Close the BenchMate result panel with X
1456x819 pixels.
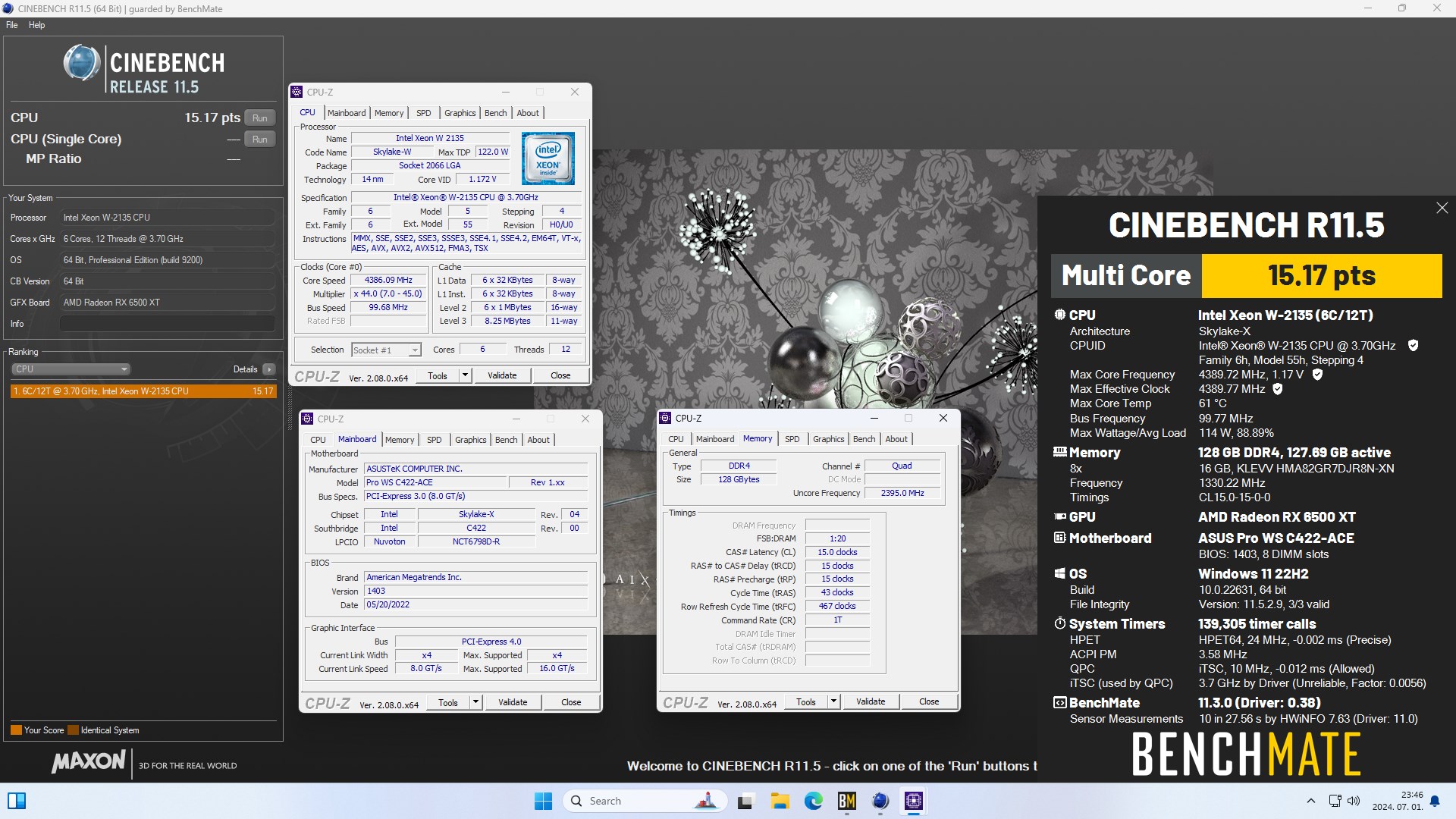point(1442,208)
